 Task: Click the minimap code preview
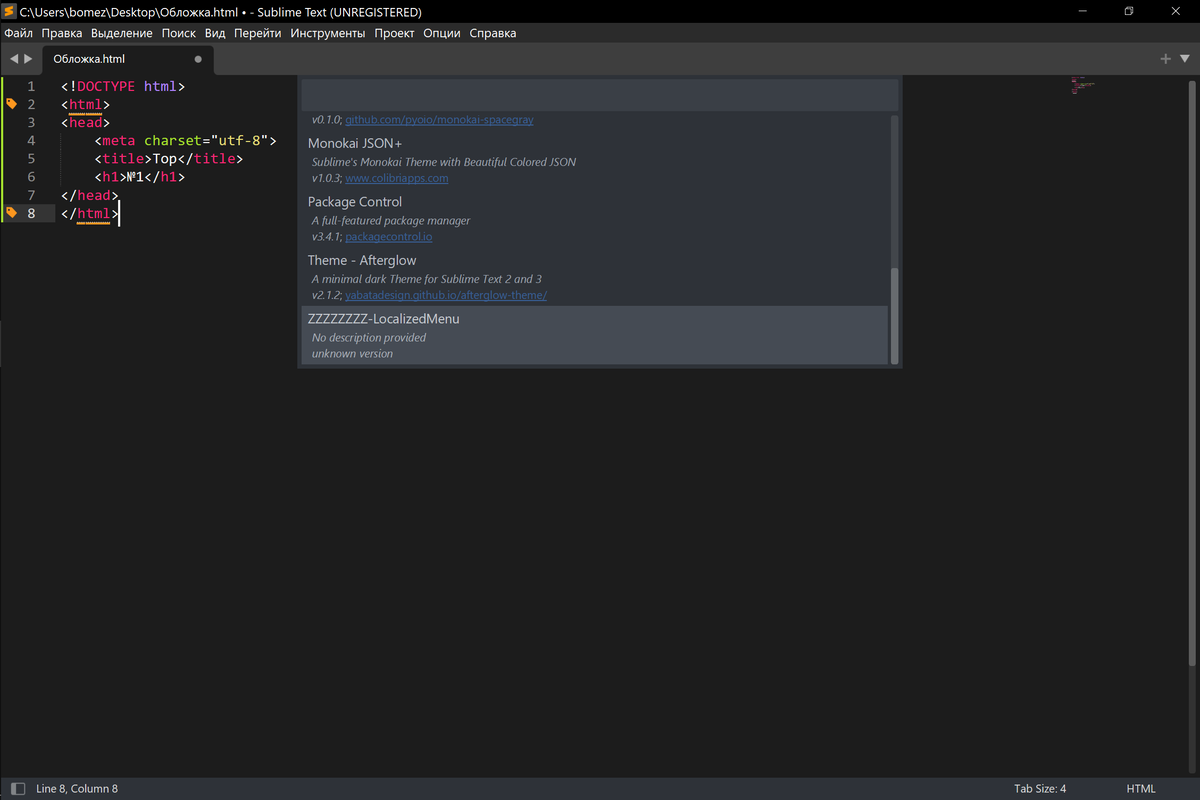(1083, 84)
